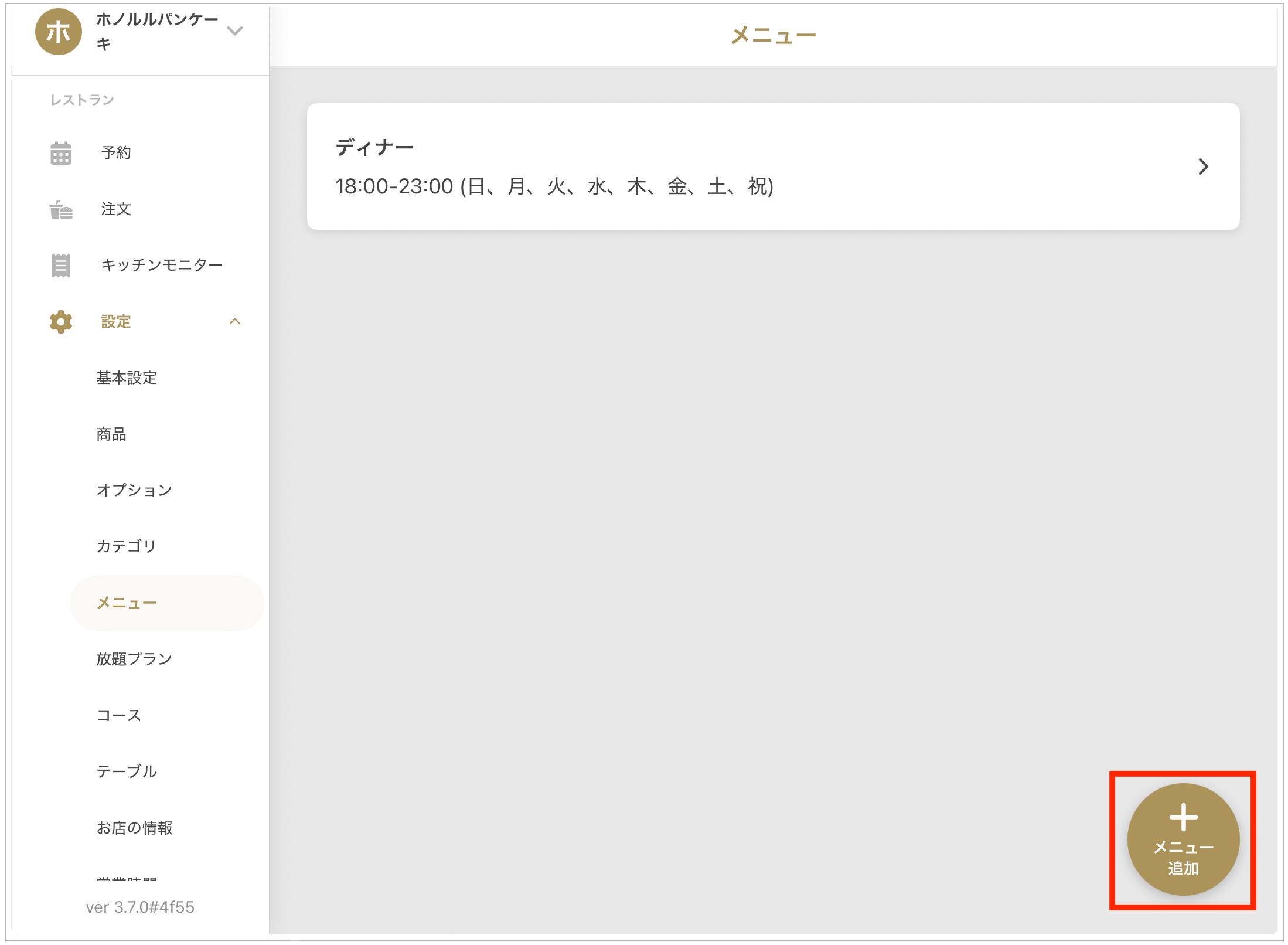Go to 商品 page
Viewport: 1288px width, 945px height.
pyautogui.click(x=111, y=434)
